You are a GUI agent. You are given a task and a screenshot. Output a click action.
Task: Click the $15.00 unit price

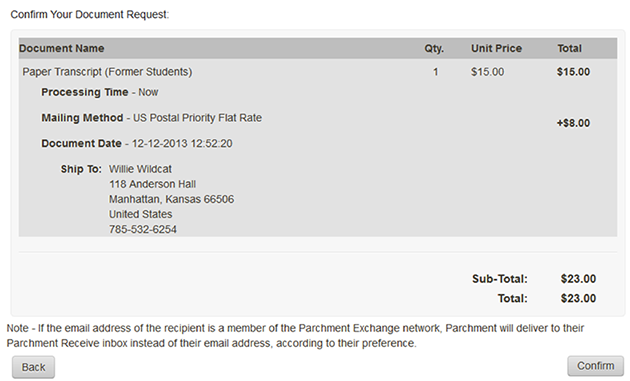487,72
